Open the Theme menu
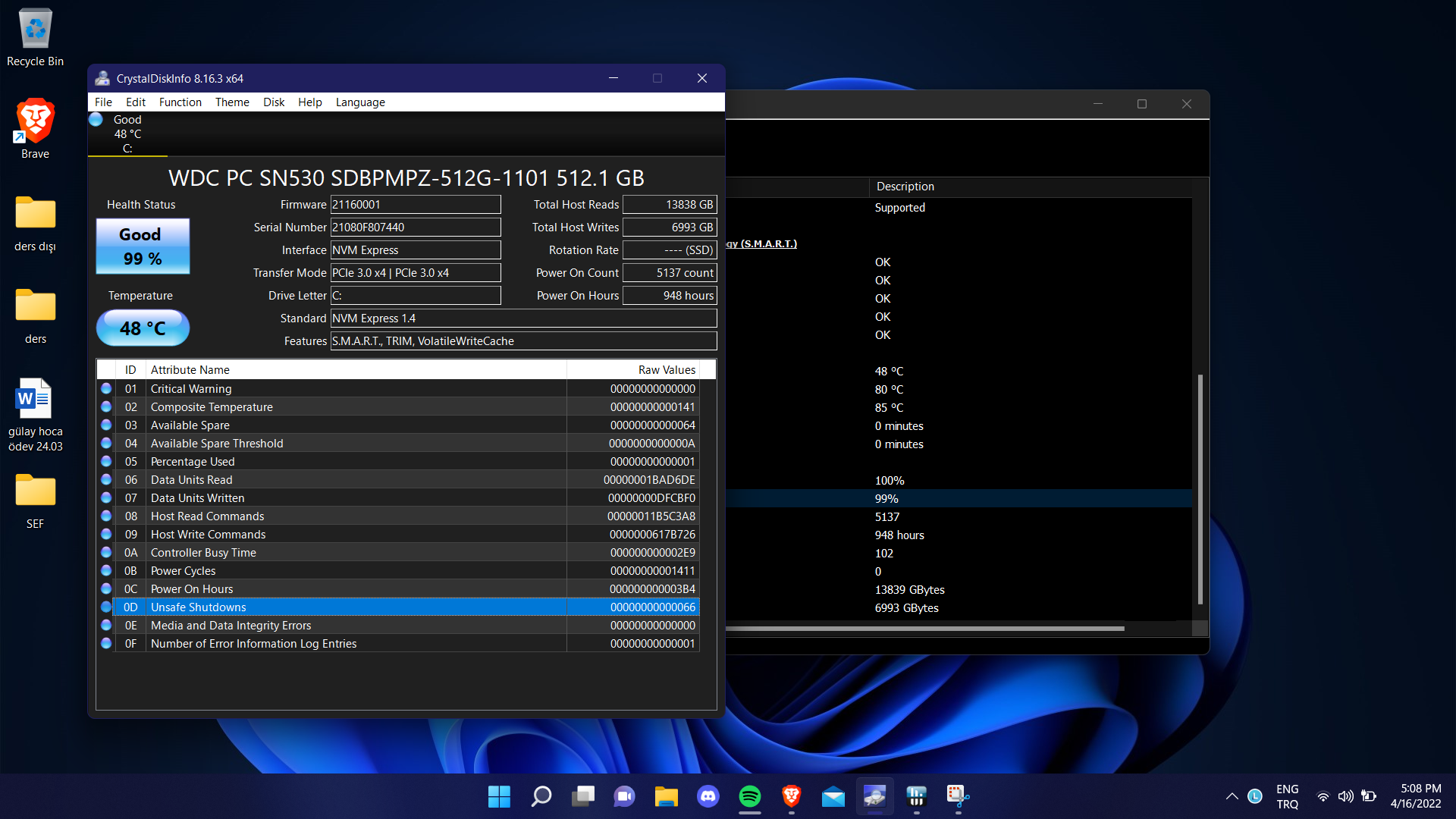Screen dimensions: 1456x819 pyautogui.click(x=232, y=102)
